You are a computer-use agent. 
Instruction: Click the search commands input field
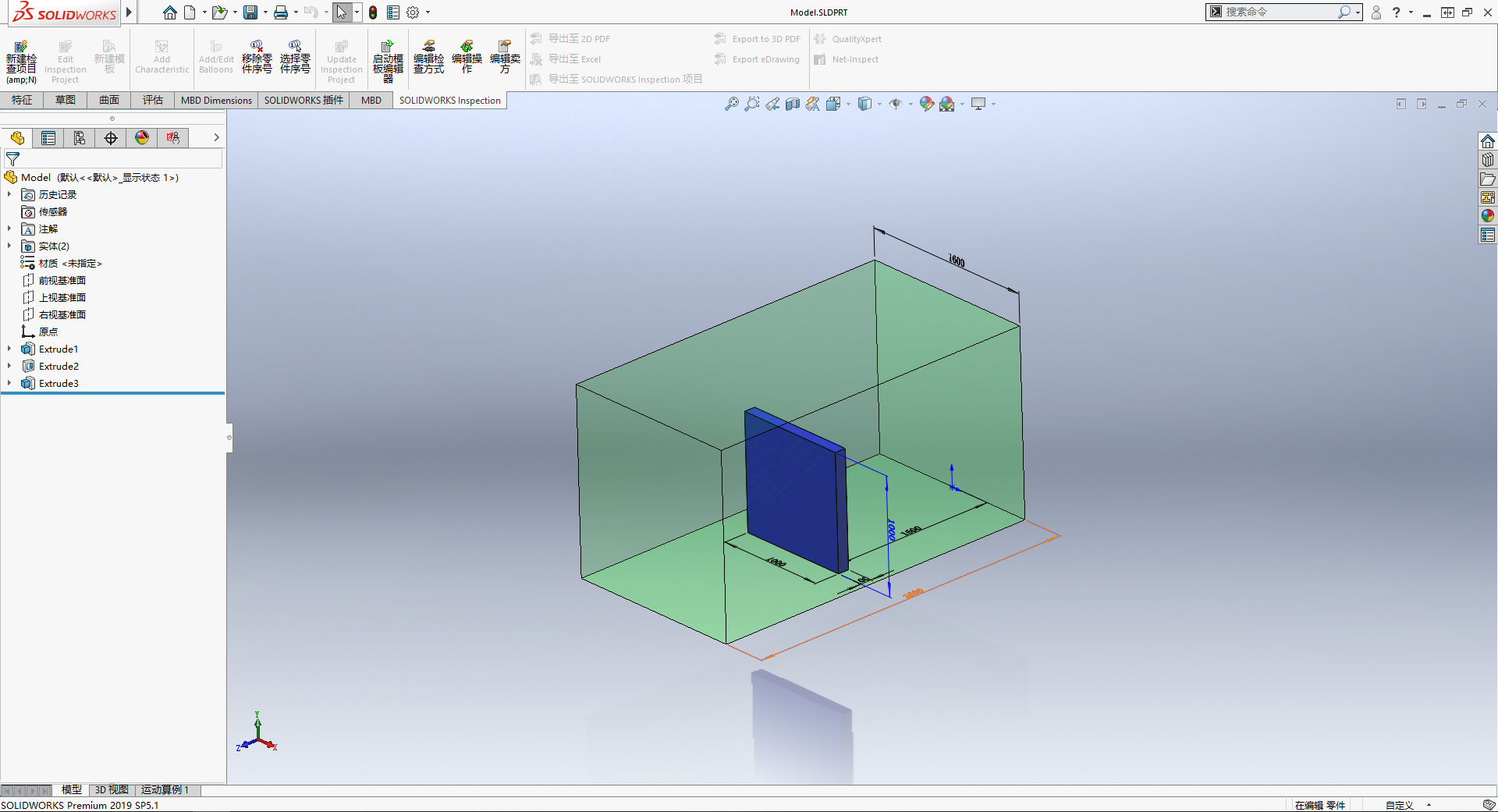point(1280,12)
